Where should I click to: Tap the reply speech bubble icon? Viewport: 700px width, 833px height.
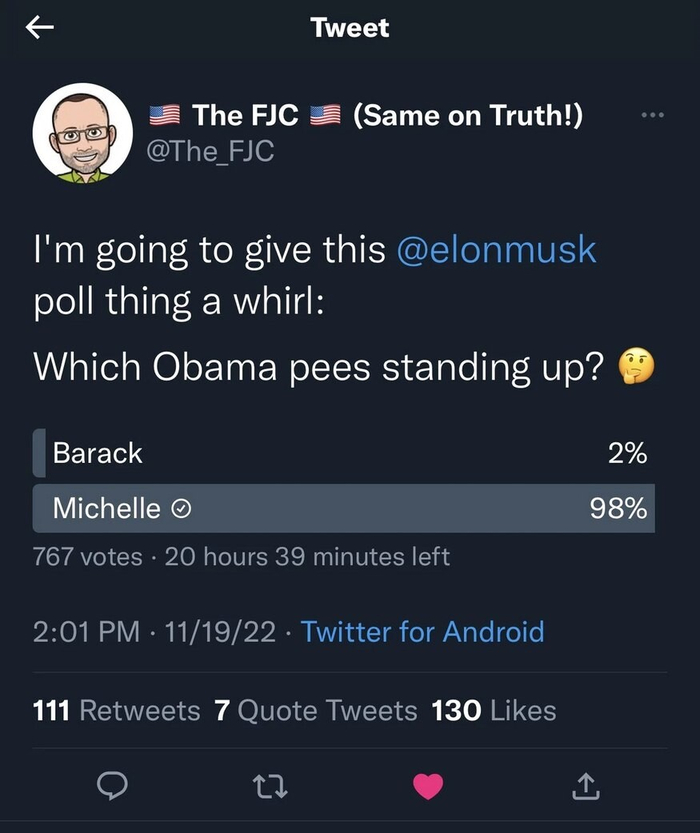coord(110,788)
